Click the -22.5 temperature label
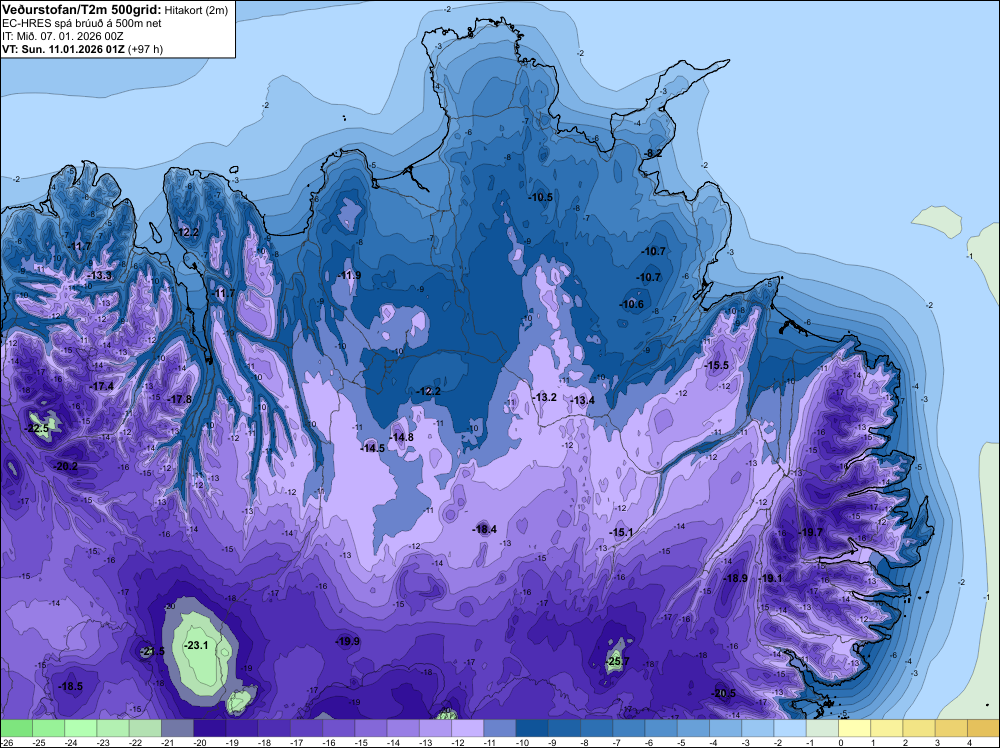 click(x=37, y=429)
